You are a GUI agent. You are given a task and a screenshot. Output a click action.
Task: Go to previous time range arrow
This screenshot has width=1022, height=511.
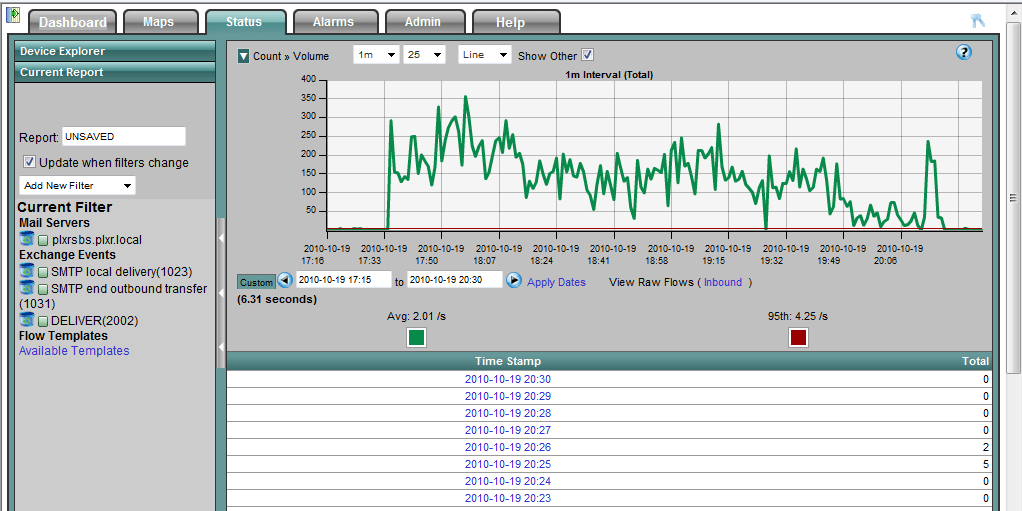[x=285, y=281]
